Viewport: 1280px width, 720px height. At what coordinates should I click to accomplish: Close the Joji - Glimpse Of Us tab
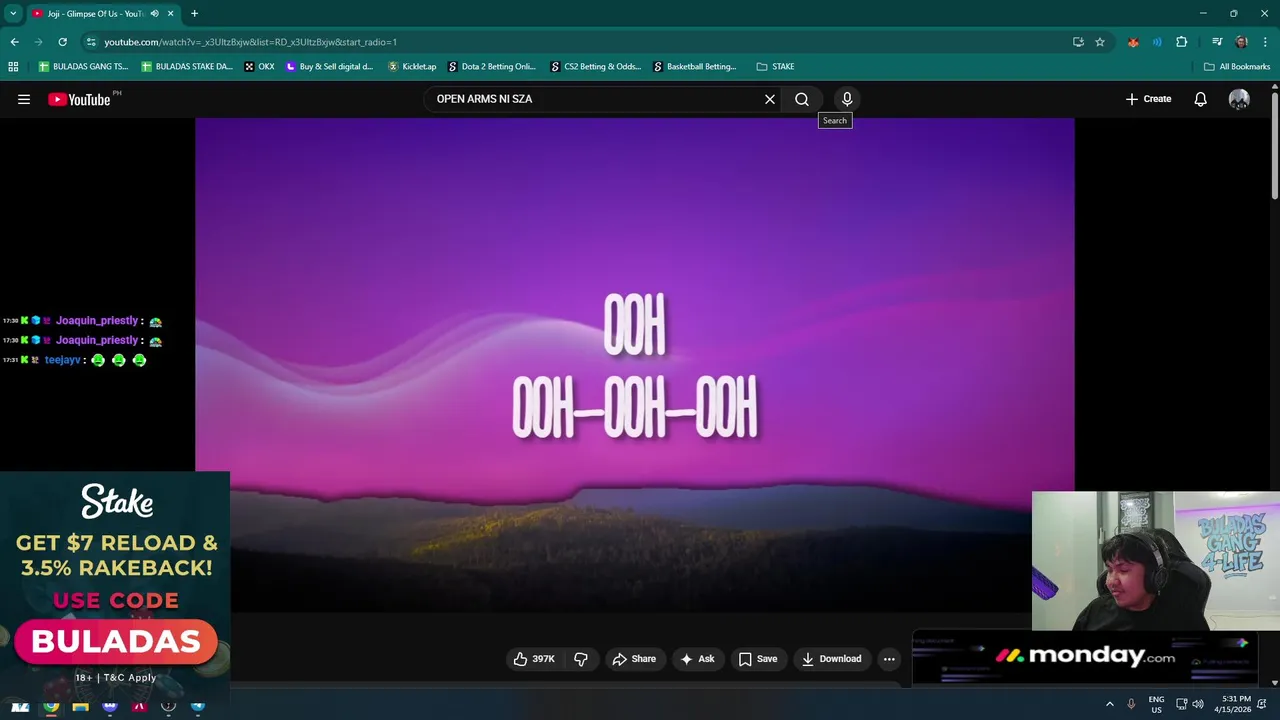pyautogui.click(x=171, y=13)
